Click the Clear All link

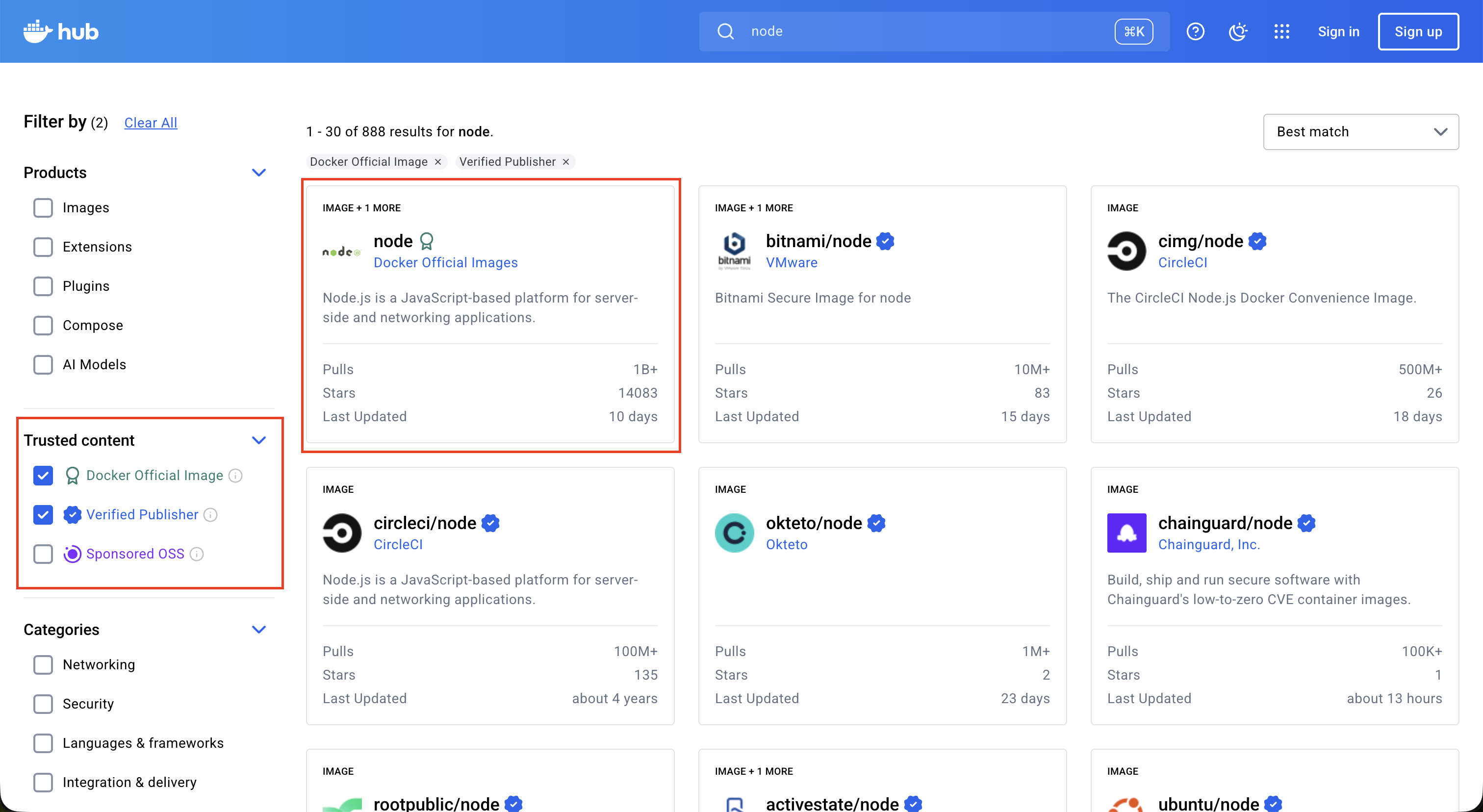pos(150,122)
